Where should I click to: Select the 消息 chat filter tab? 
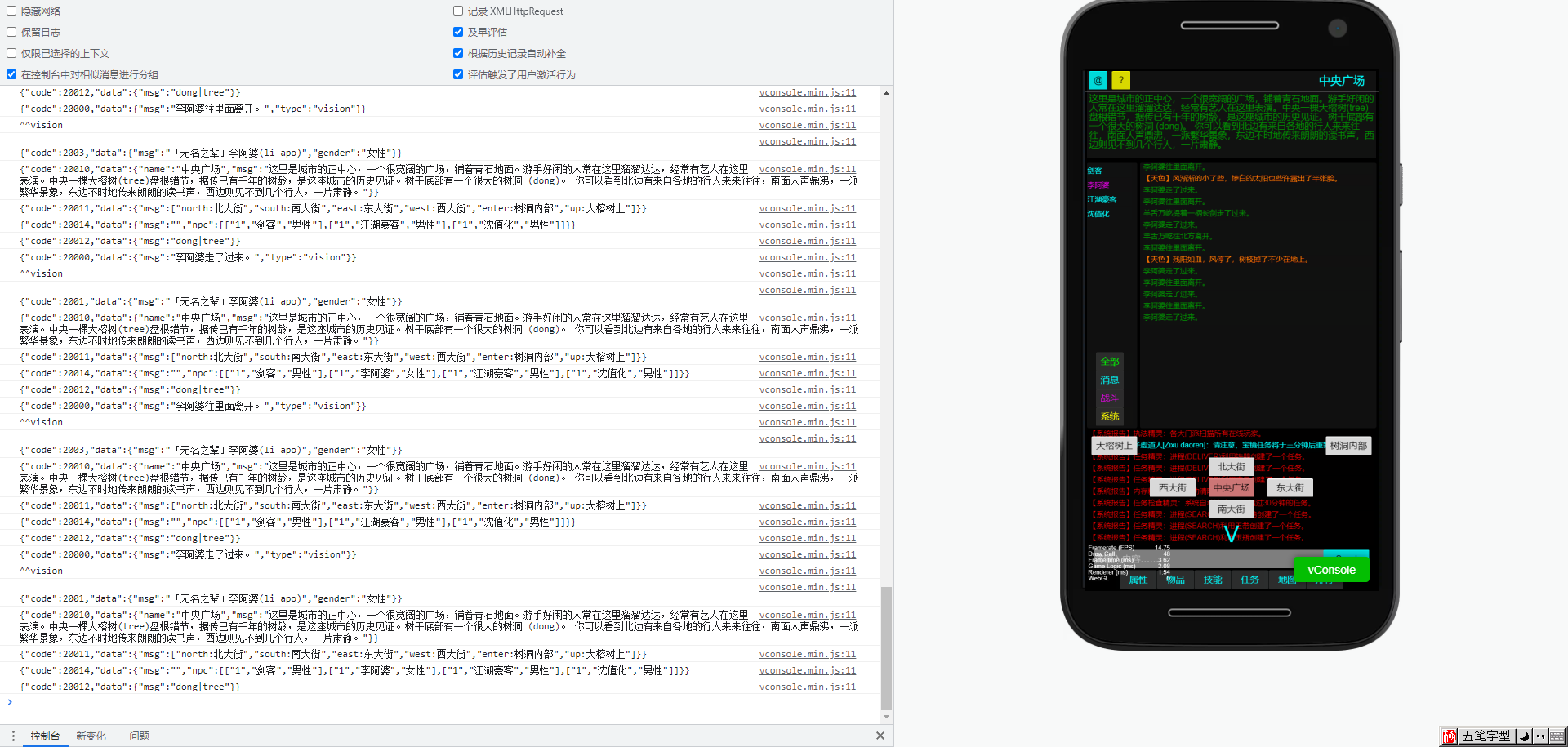click(x=1110, y=380)
